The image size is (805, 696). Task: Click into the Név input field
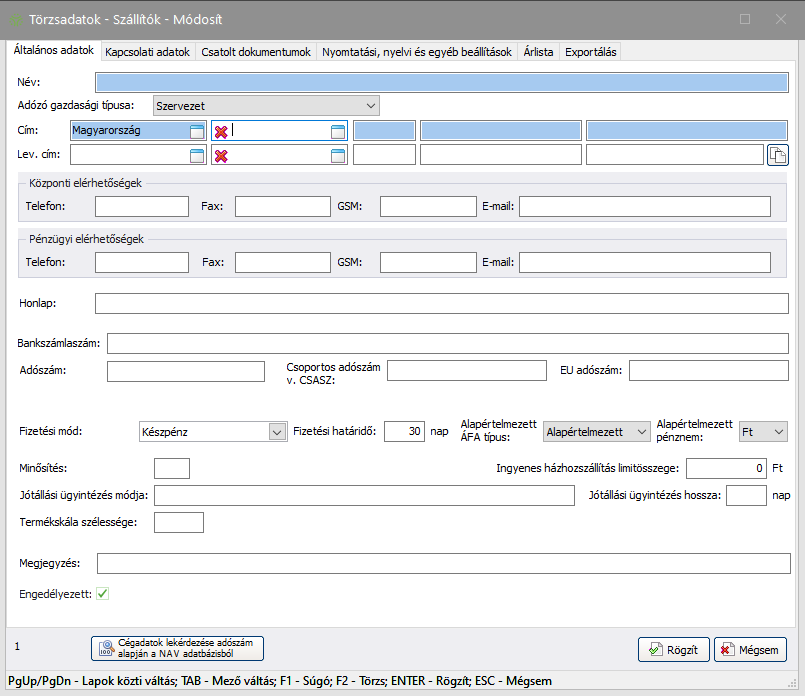(x=441, y=81)
